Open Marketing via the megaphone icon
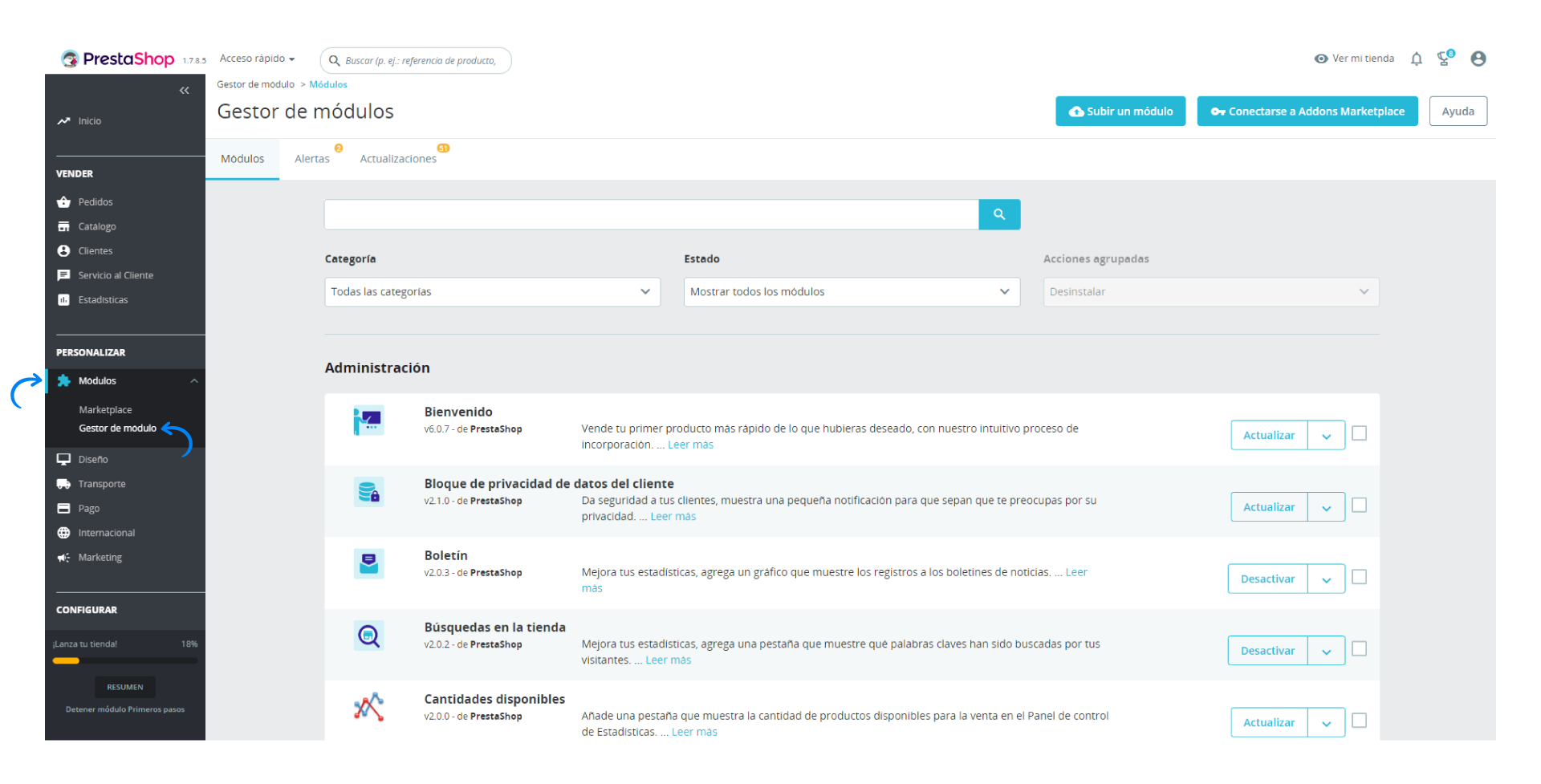1541x784 pixels. point(64,557)
